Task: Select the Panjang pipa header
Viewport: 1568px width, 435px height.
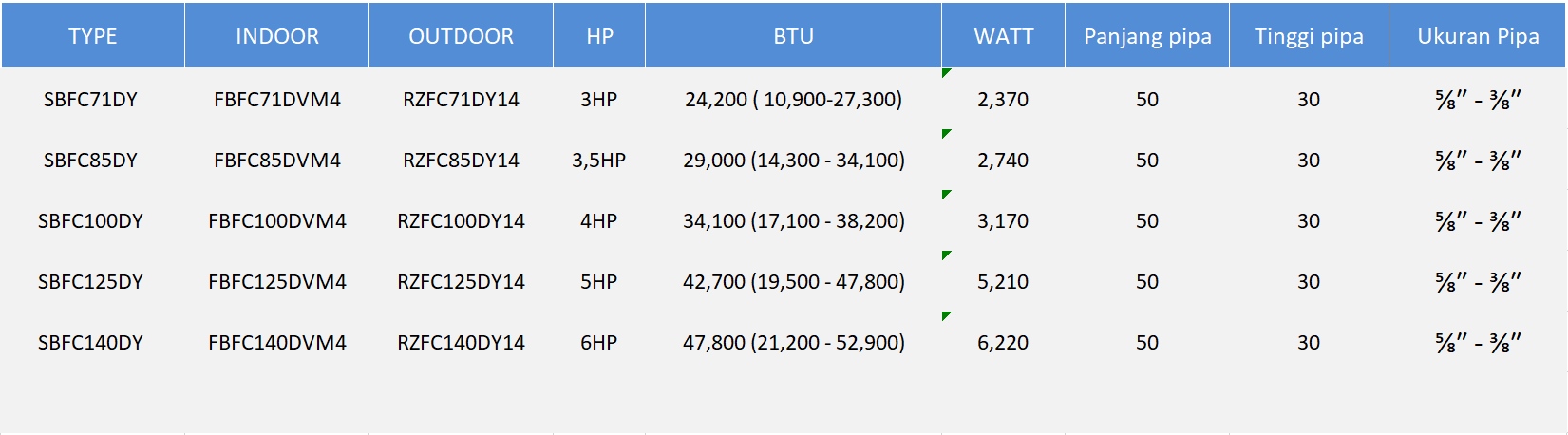Action: click(x=1147, y=36)
